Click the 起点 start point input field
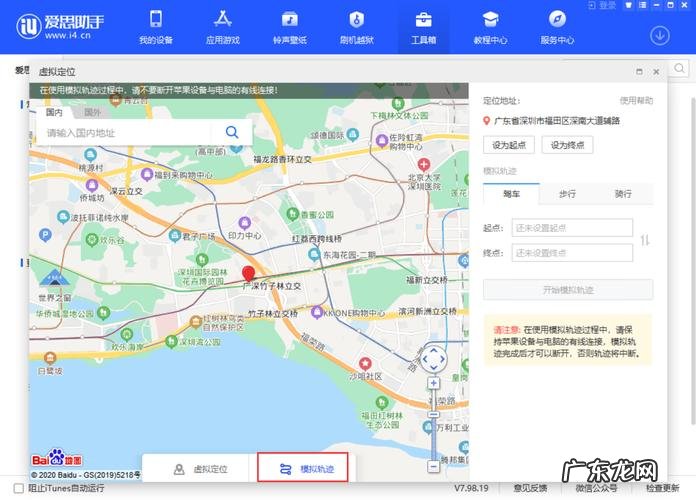Image resolution: width=696 pixels, height=500 pixels. pos(572,228)
